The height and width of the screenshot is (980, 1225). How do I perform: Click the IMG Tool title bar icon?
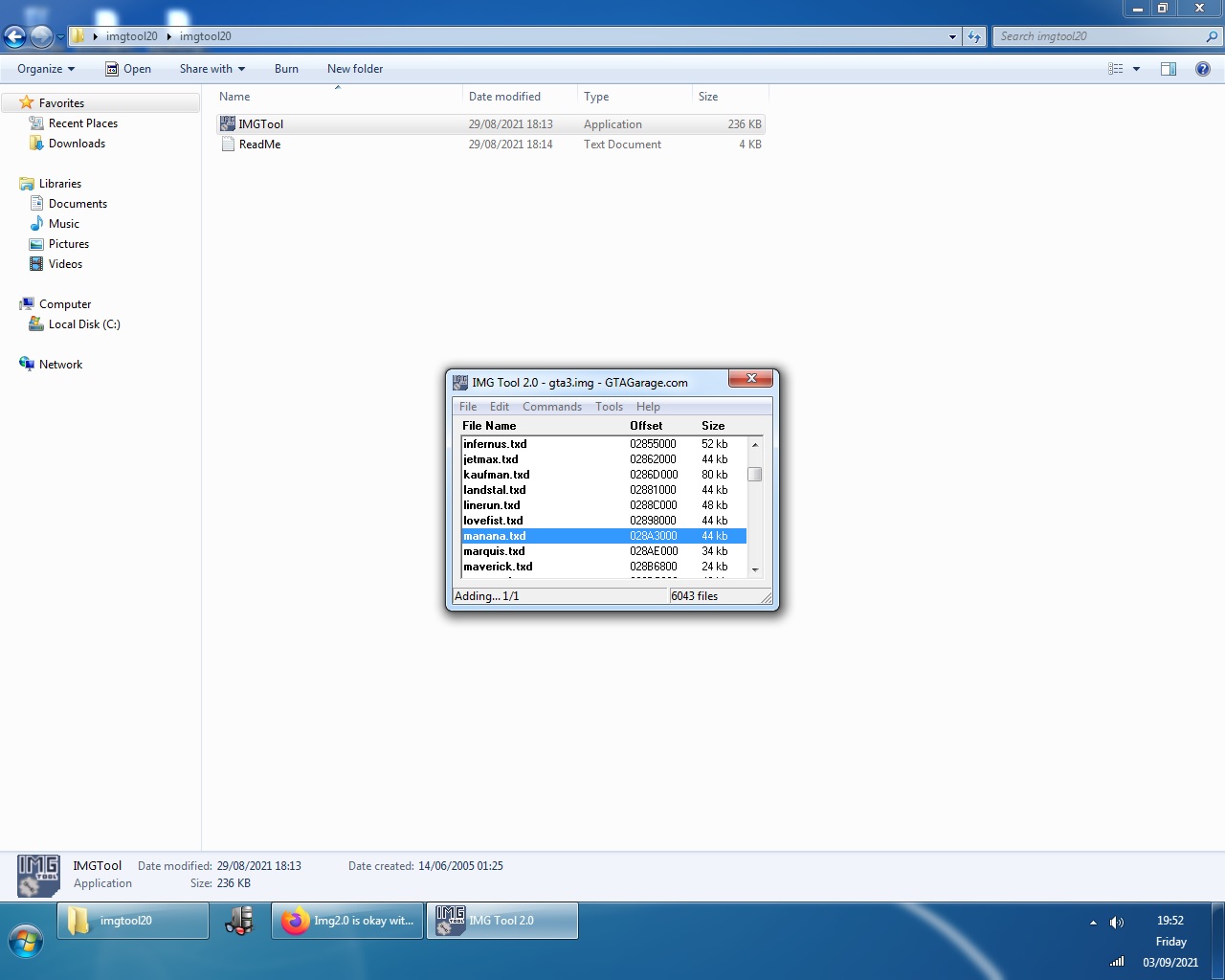point(460,382)
